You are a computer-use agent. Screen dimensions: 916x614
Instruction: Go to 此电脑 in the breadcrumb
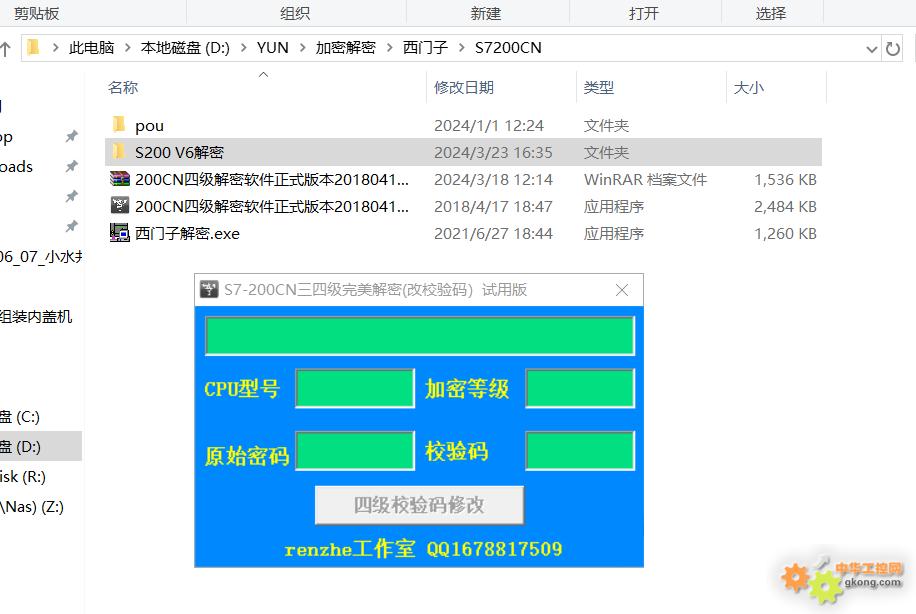point(91,48)
